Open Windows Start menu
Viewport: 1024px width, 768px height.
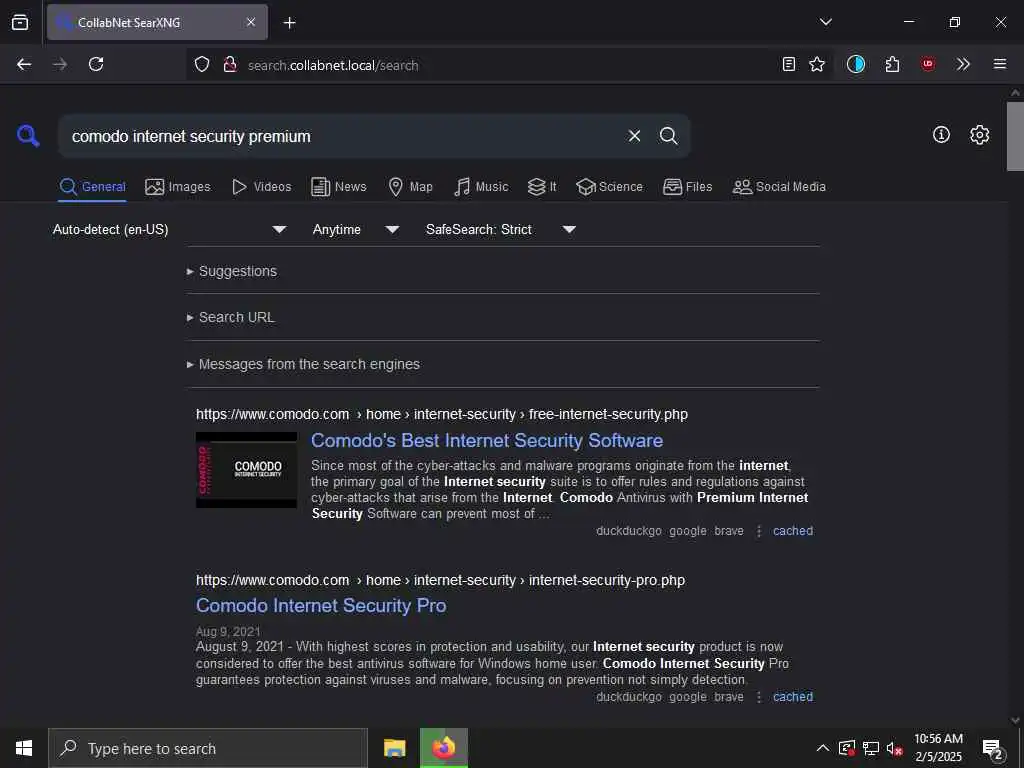pyautogui.click(x=24, y=748)
